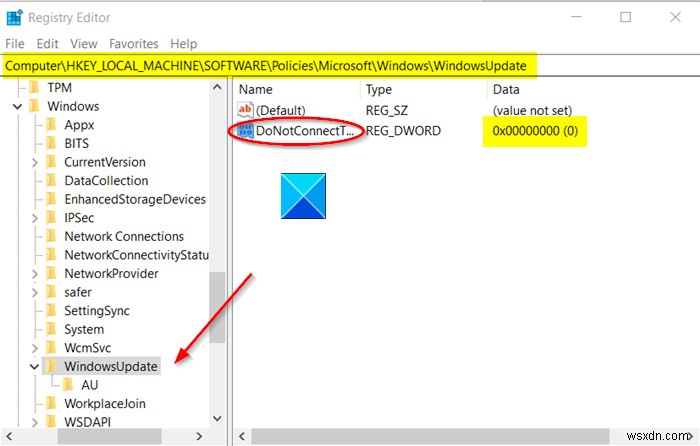Select the Network Connections folder icon
Image resolution: width=700 pixels, height=446 pixels.
coord(51,236)
